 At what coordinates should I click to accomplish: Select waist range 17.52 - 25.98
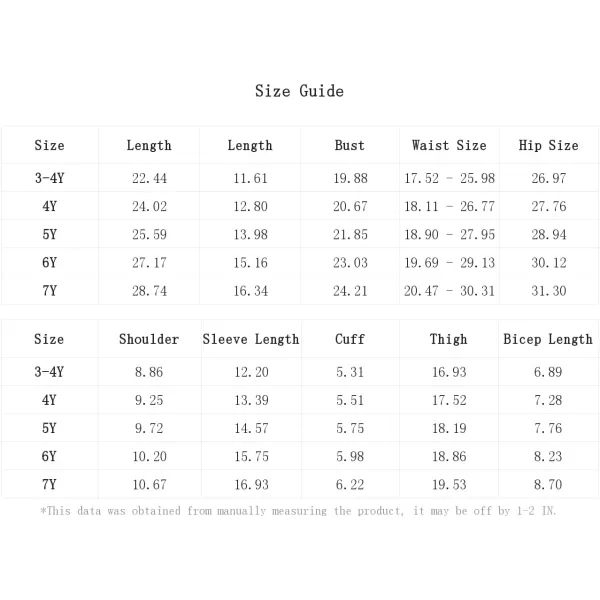(x=449, y=178)
